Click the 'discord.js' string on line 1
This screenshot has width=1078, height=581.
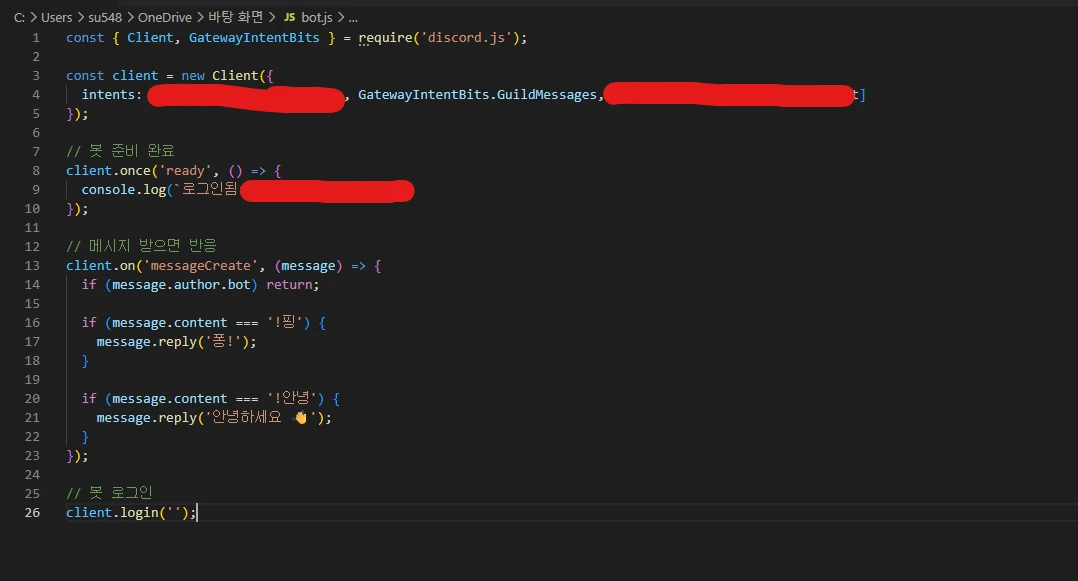(x=470, y=38)
